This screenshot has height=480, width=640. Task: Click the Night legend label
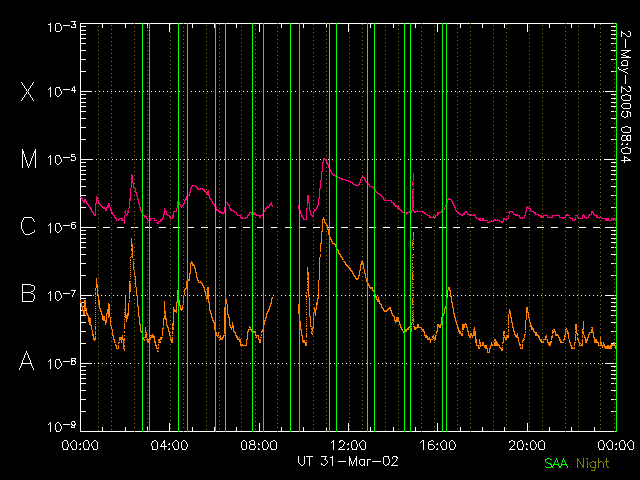pyautogui.click(x=593, y=464)
